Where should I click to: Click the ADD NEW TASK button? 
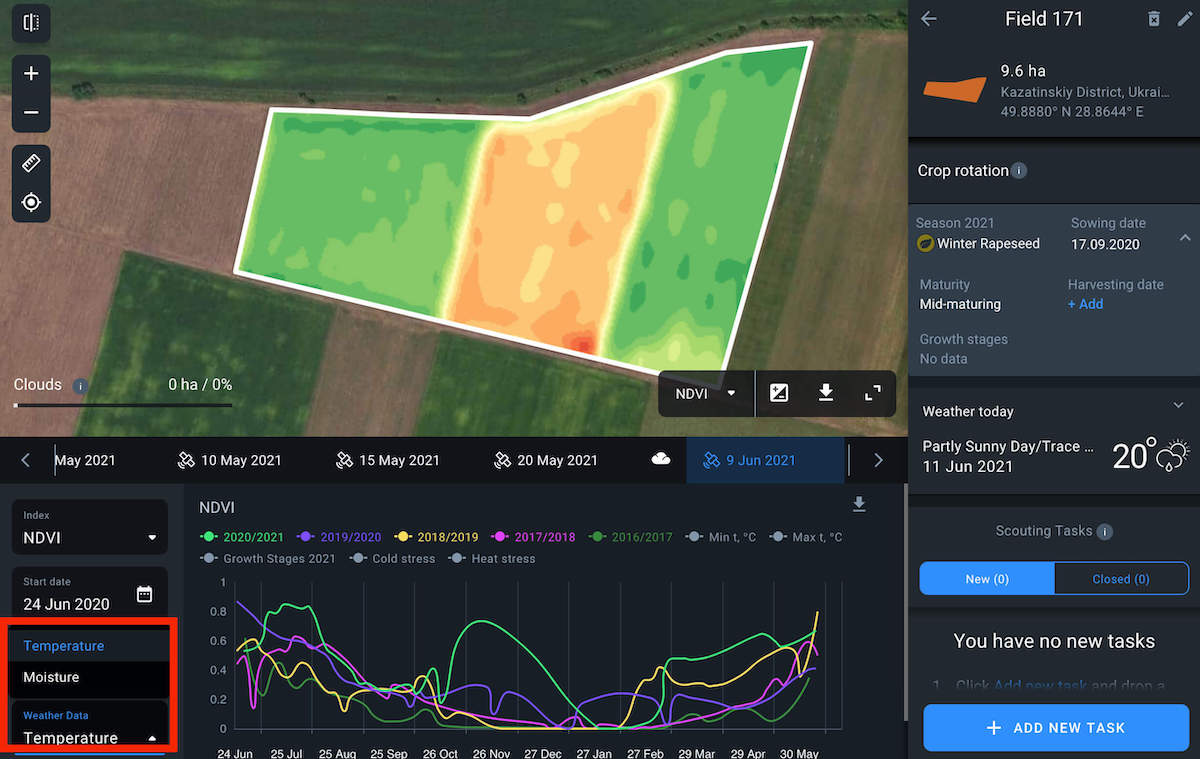tap(1055, 727)
